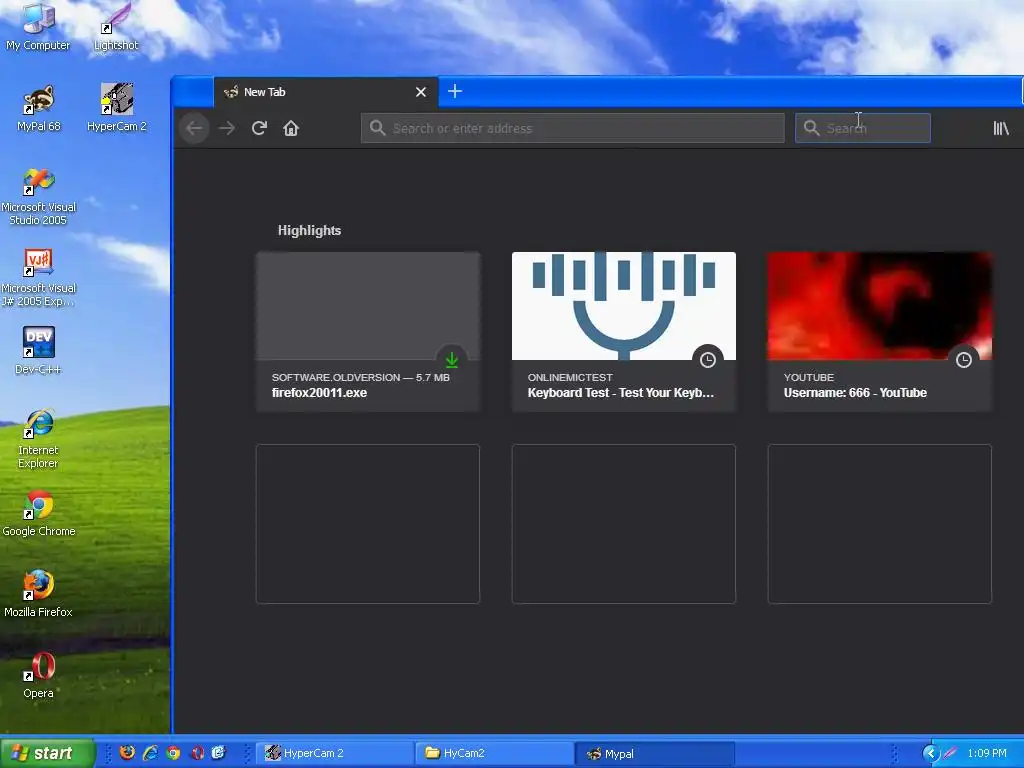The width and height of the screenshot is (1024, 768).
Task: Open the browser home page
Action: click(291, 128)
